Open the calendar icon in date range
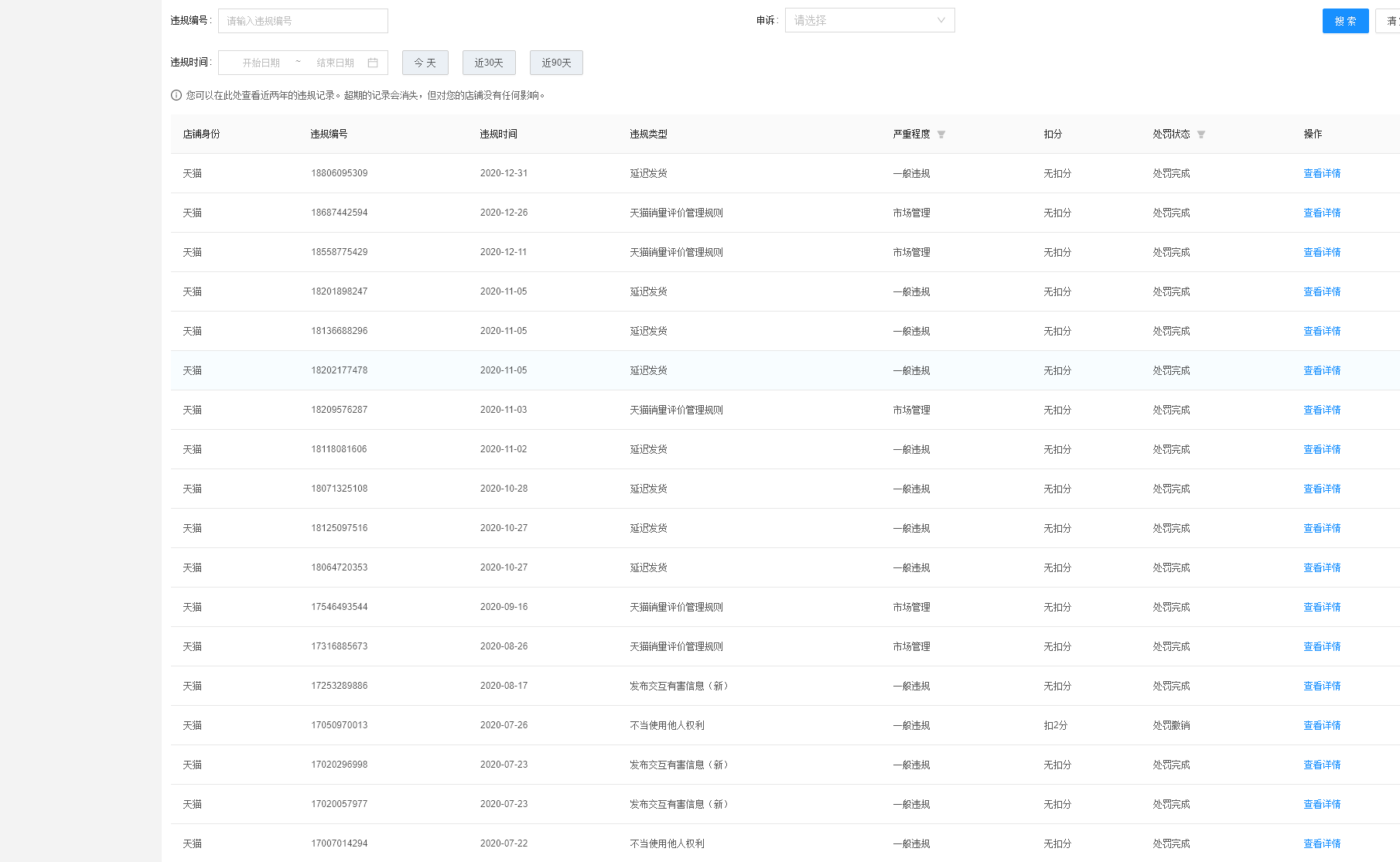The width and height of the screenshot is (1400, 862). (373, 63)
